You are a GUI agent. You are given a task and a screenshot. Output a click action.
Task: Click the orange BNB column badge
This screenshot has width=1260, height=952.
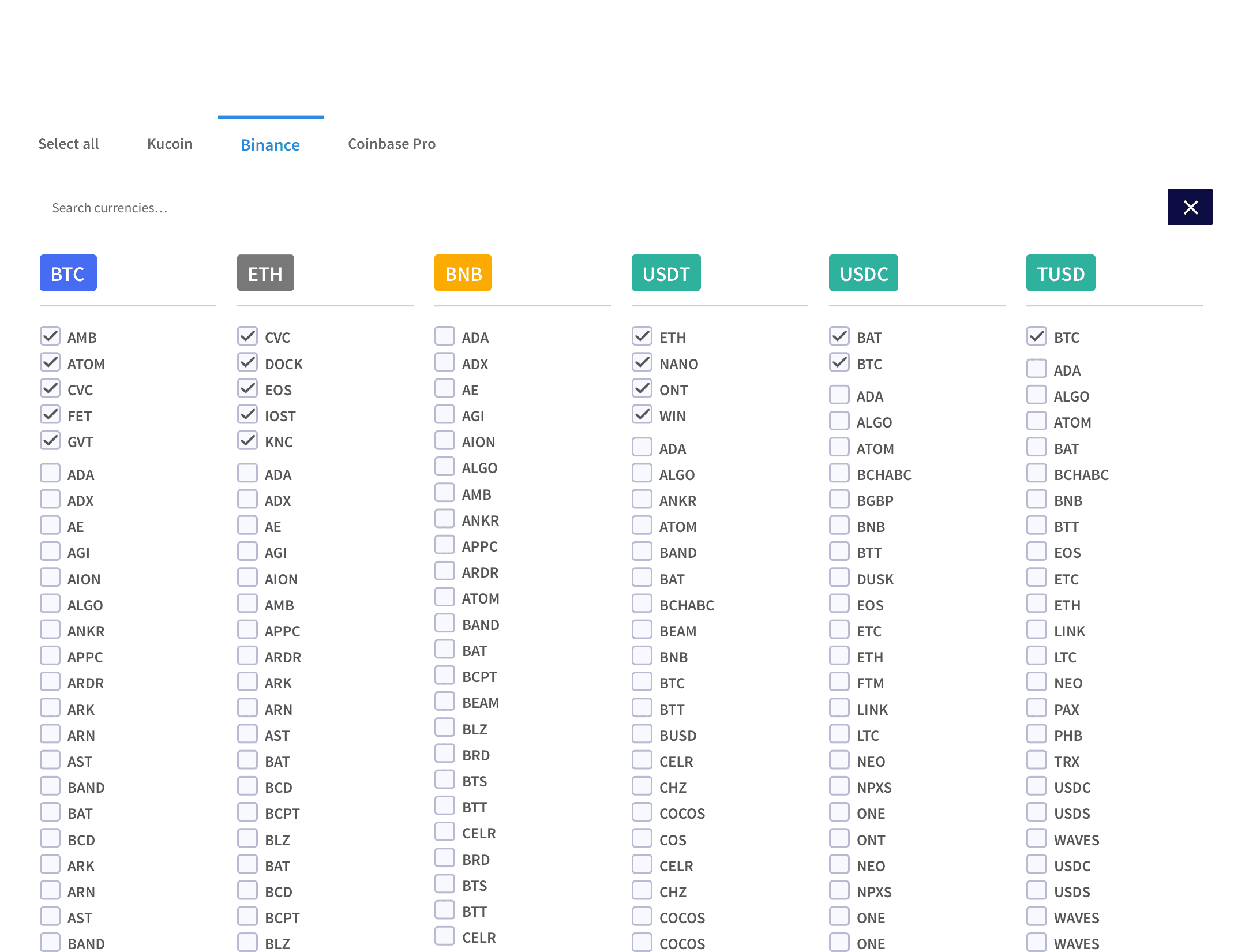[463, 273]
